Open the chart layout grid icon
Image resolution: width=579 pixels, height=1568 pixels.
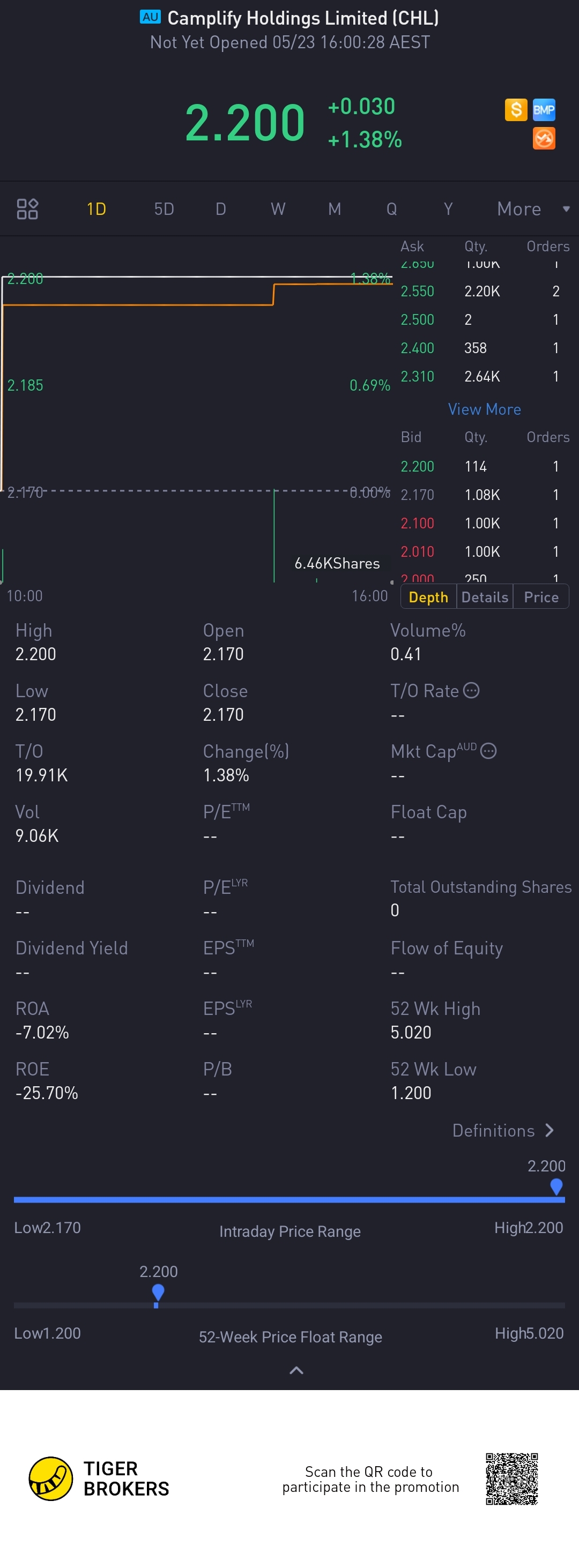pos(27,209)
